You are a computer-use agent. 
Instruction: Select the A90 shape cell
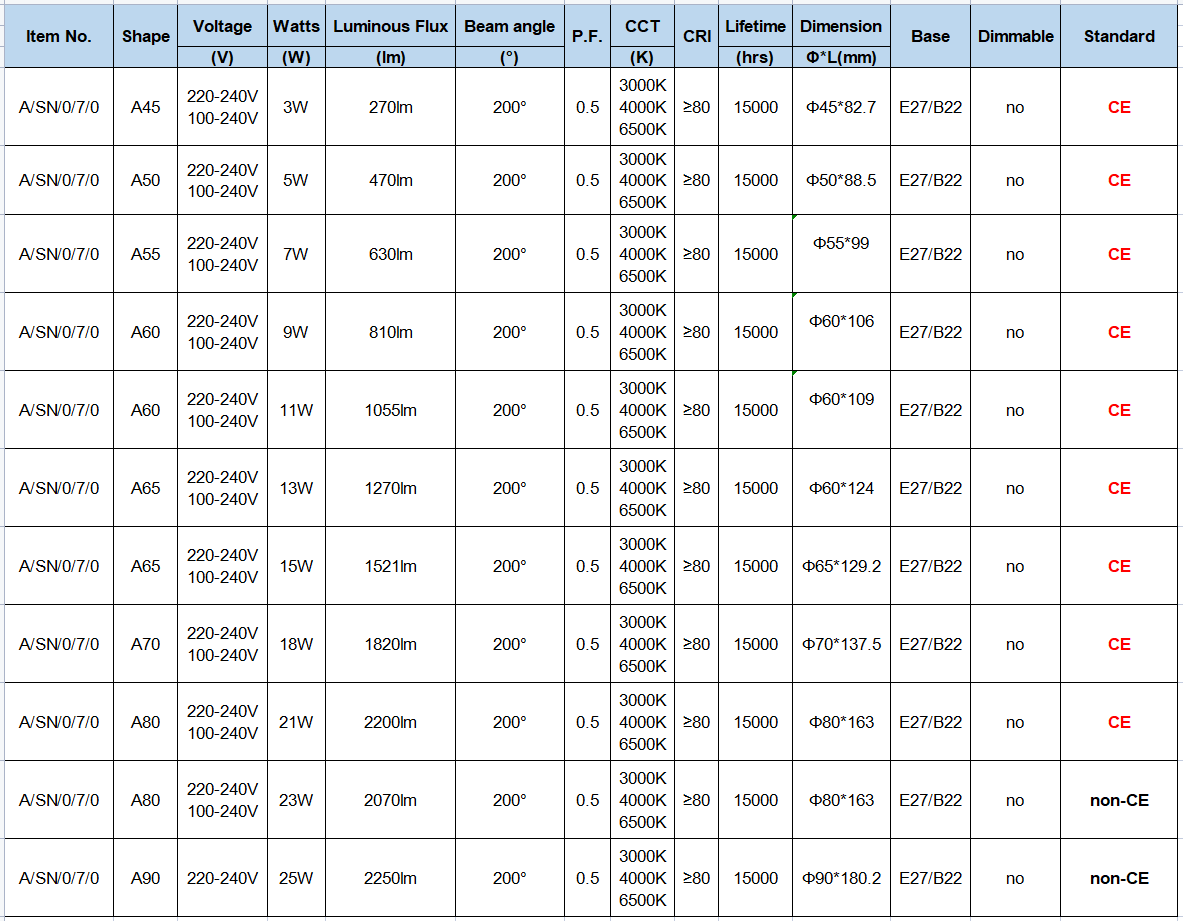[146, 878]
